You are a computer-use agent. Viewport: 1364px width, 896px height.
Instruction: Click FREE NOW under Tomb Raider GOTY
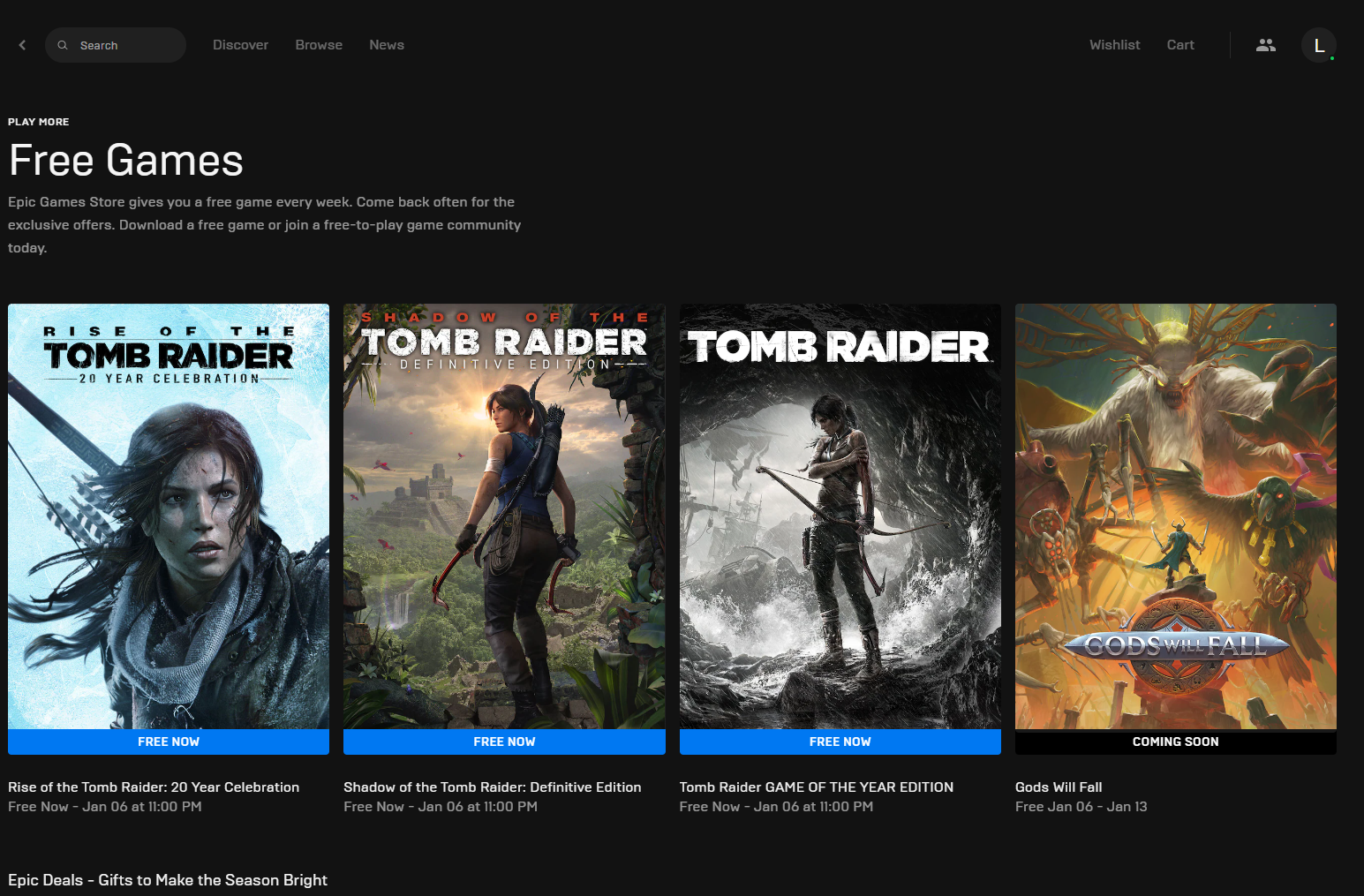point(840,742)
